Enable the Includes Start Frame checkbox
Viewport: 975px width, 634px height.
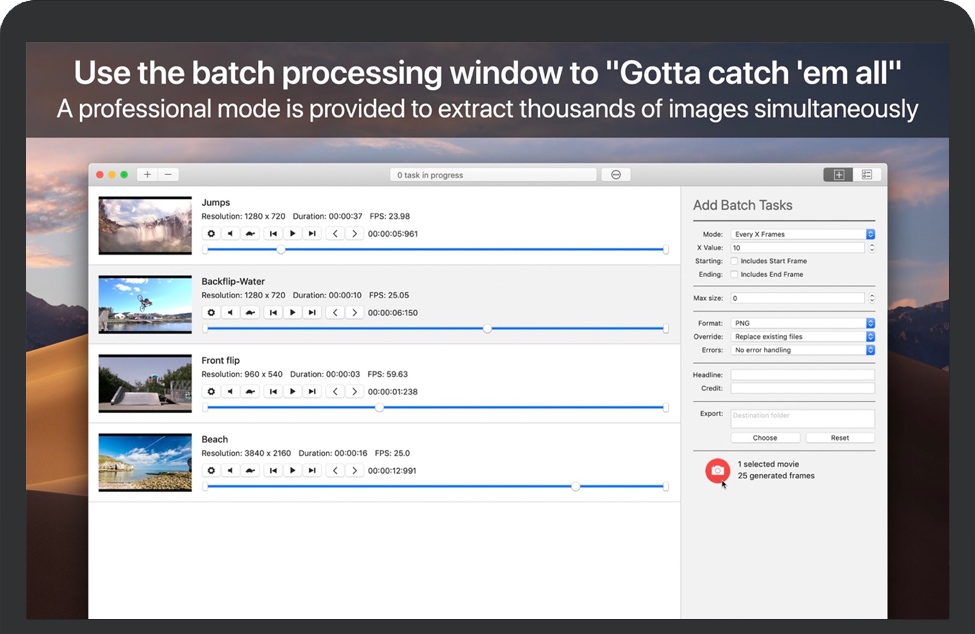point(734,261)
